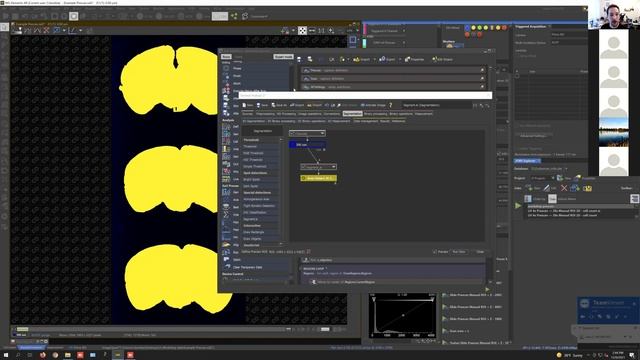Open the Measurement tab in the first row

(423, 114)
